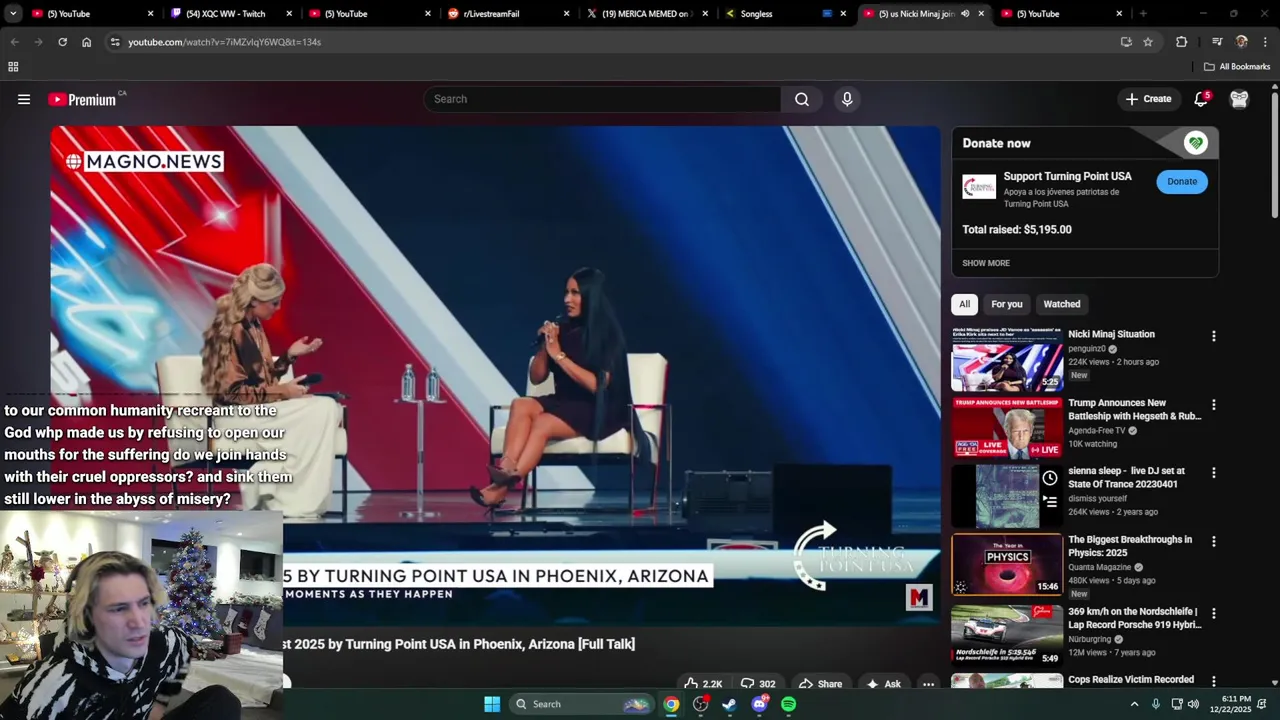The height and width of the screenshot is (720, 1280).
Task: Open Steam from the taskbar
Action: [729, 704]
